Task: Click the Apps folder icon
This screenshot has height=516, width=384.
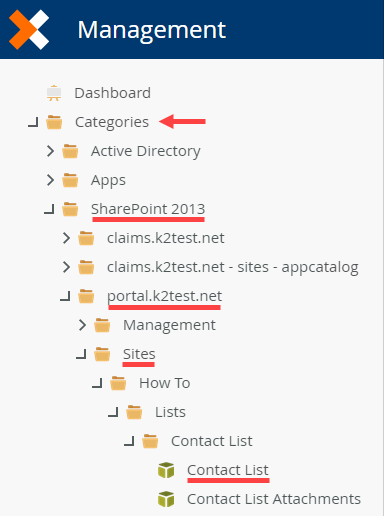Action: [x=70, y=180]
